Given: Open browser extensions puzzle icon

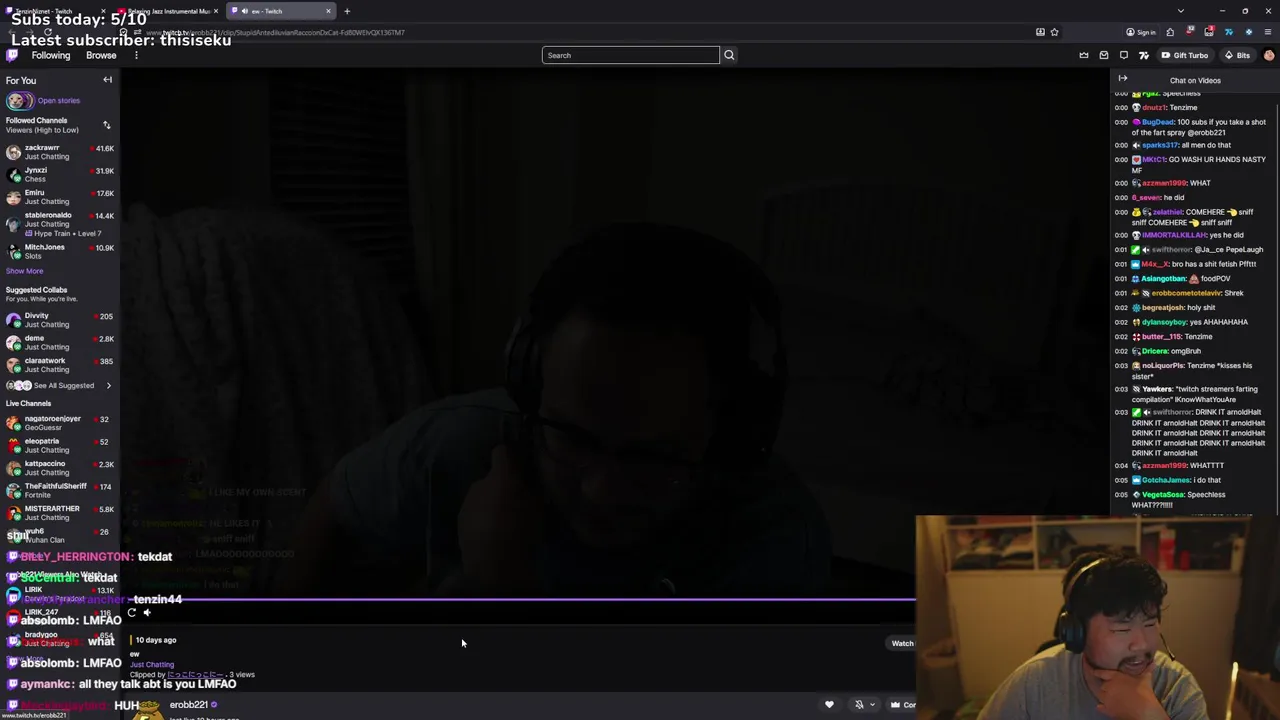Looking at the screenshot, I should click(1170, 32).
